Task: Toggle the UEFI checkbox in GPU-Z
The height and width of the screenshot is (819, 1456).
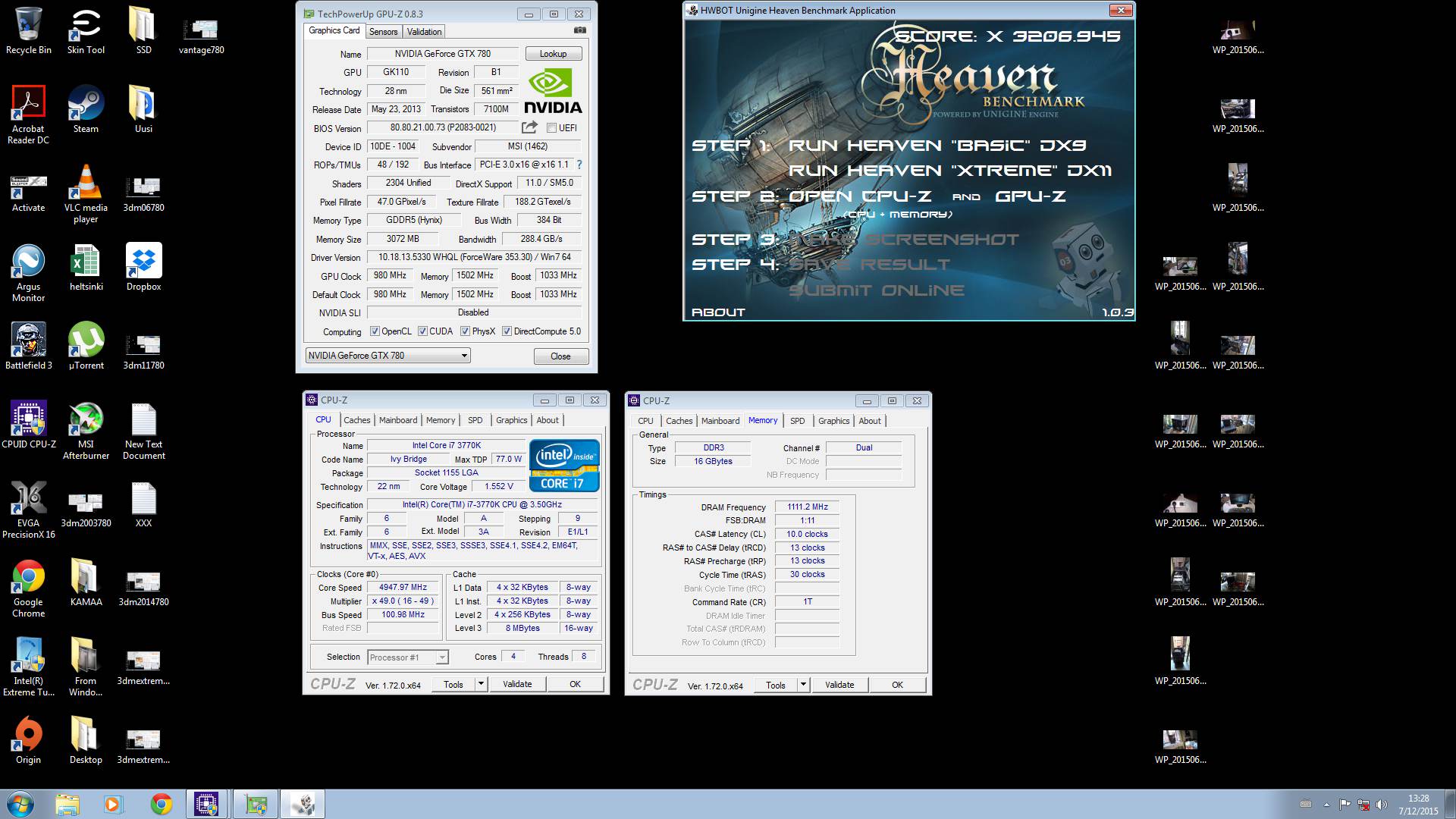Action: point(551,128)
